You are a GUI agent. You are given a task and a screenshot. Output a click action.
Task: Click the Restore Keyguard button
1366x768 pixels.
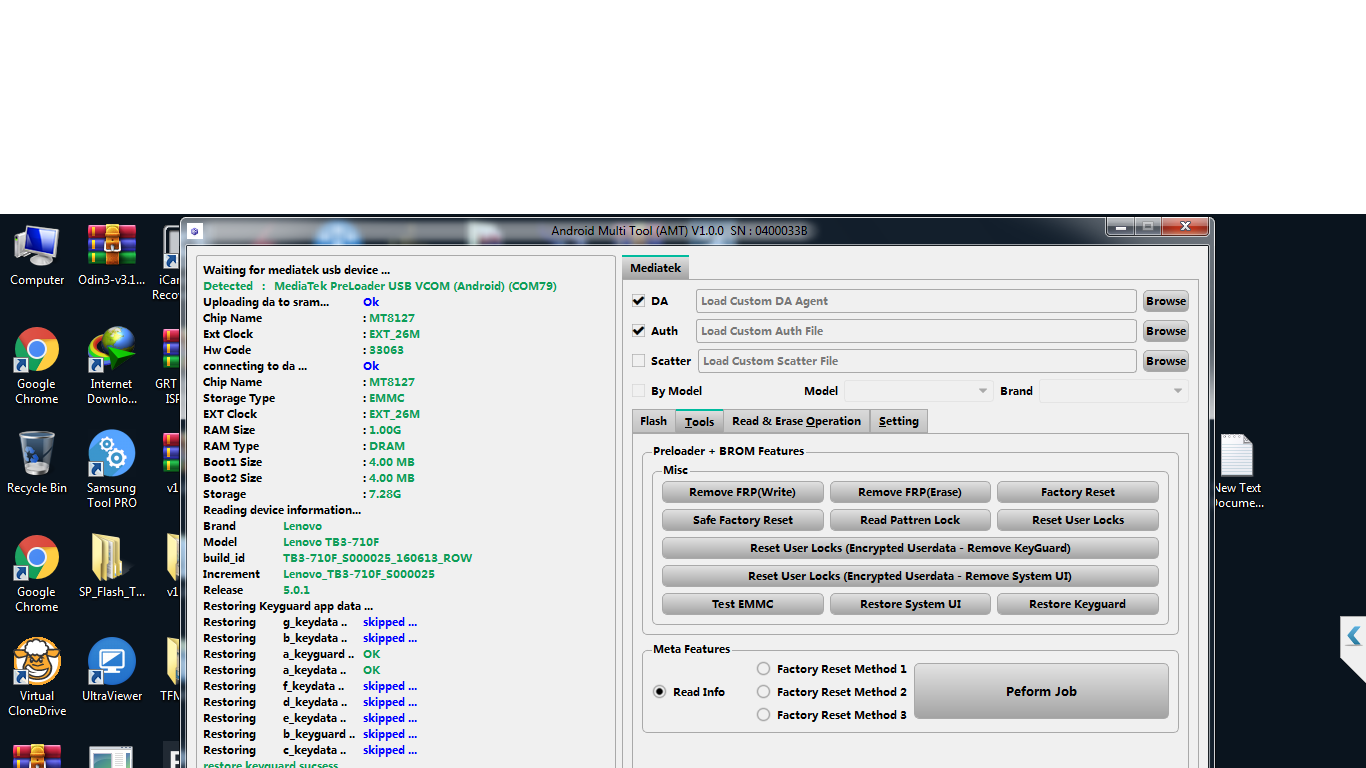click(x=1078, y=604)
